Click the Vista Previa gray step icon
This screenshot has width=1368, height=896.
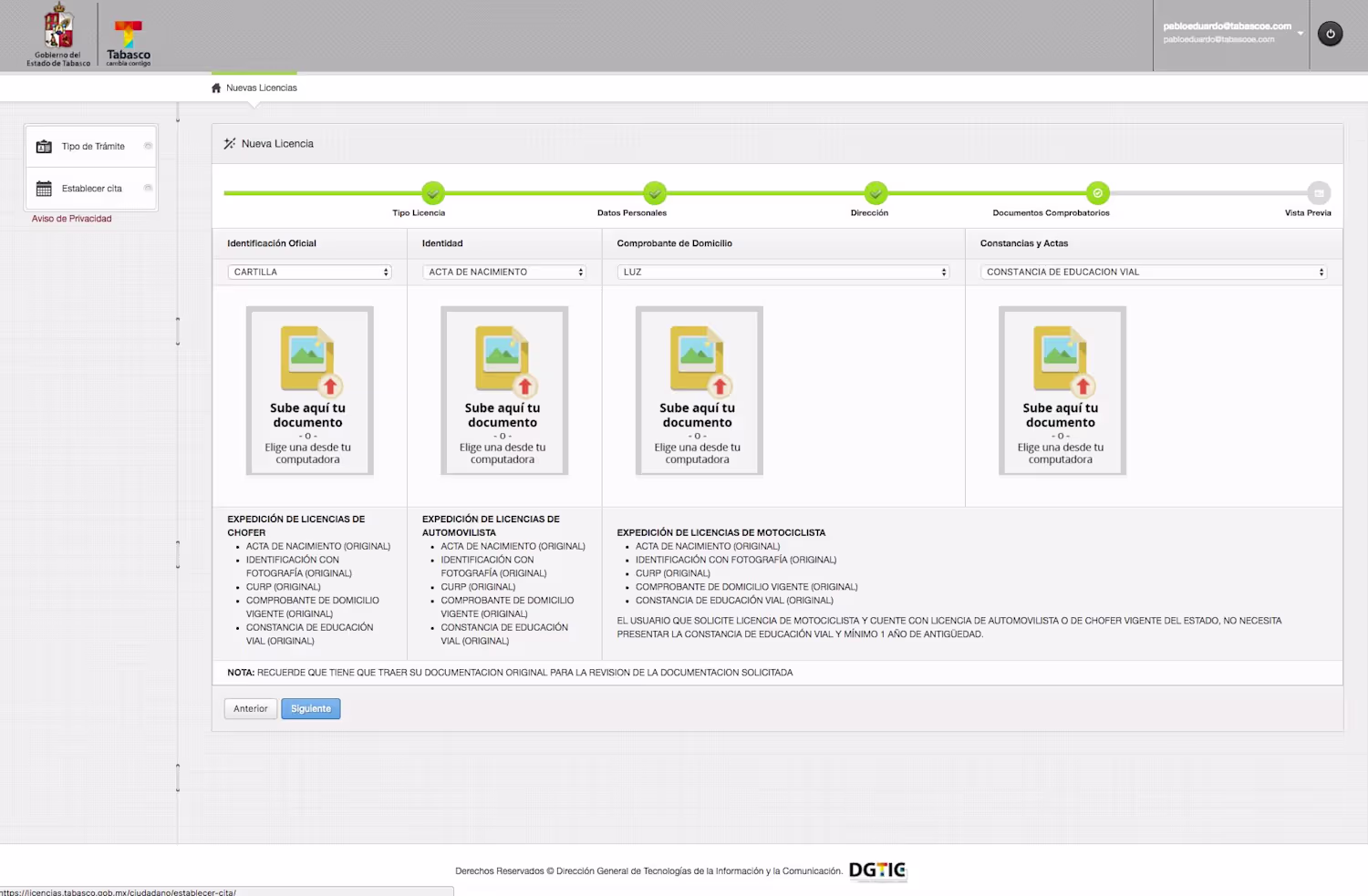click(x=1319, y=193)
